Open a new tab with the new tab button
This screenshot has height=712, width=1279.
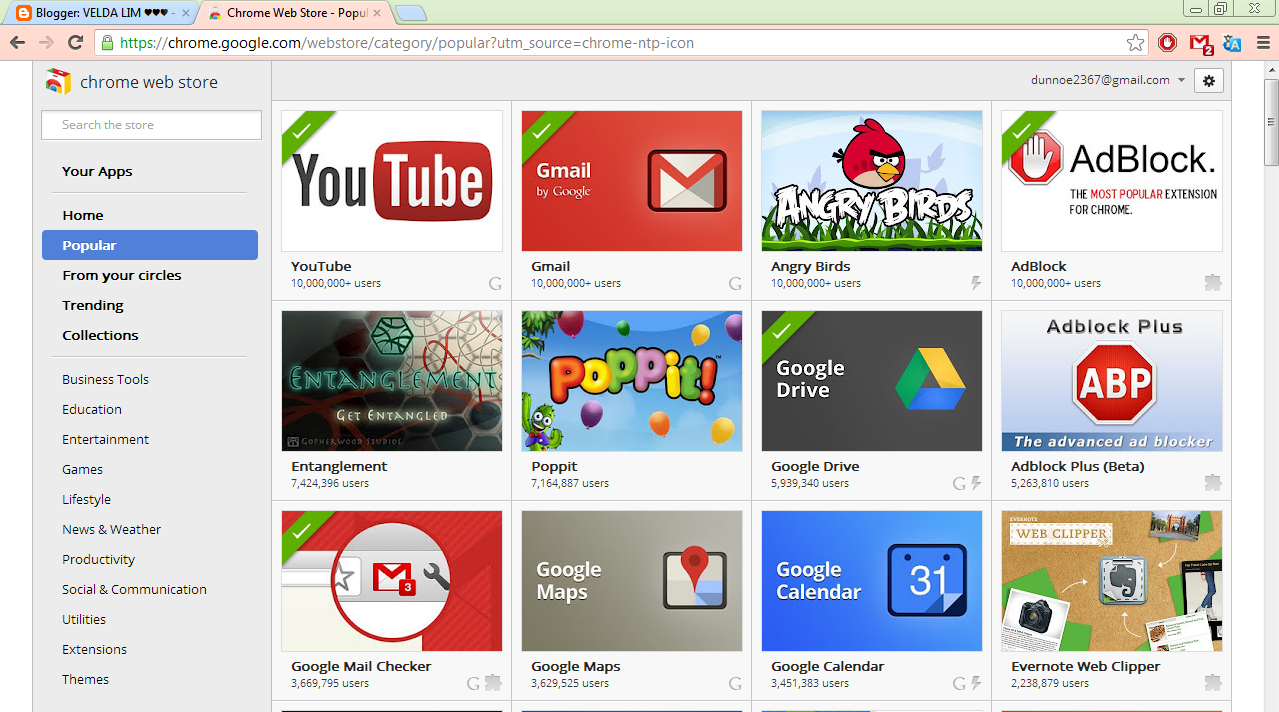pos(410,13)
